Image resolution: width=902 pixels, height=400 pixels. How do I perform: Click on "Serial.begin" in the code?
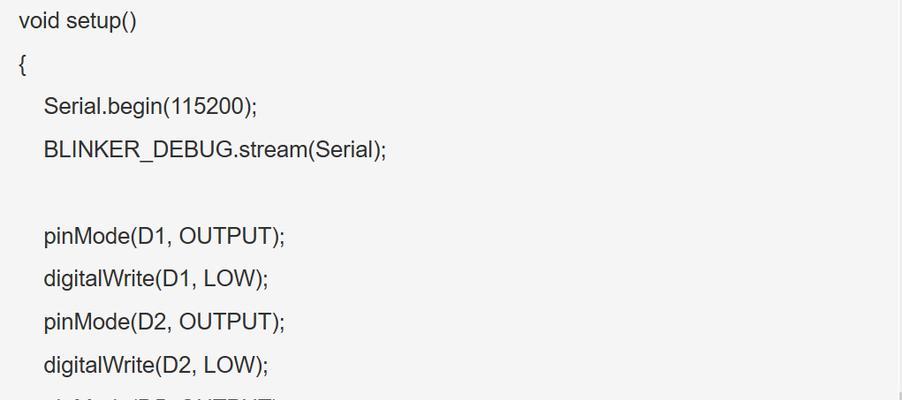[103, 108]
